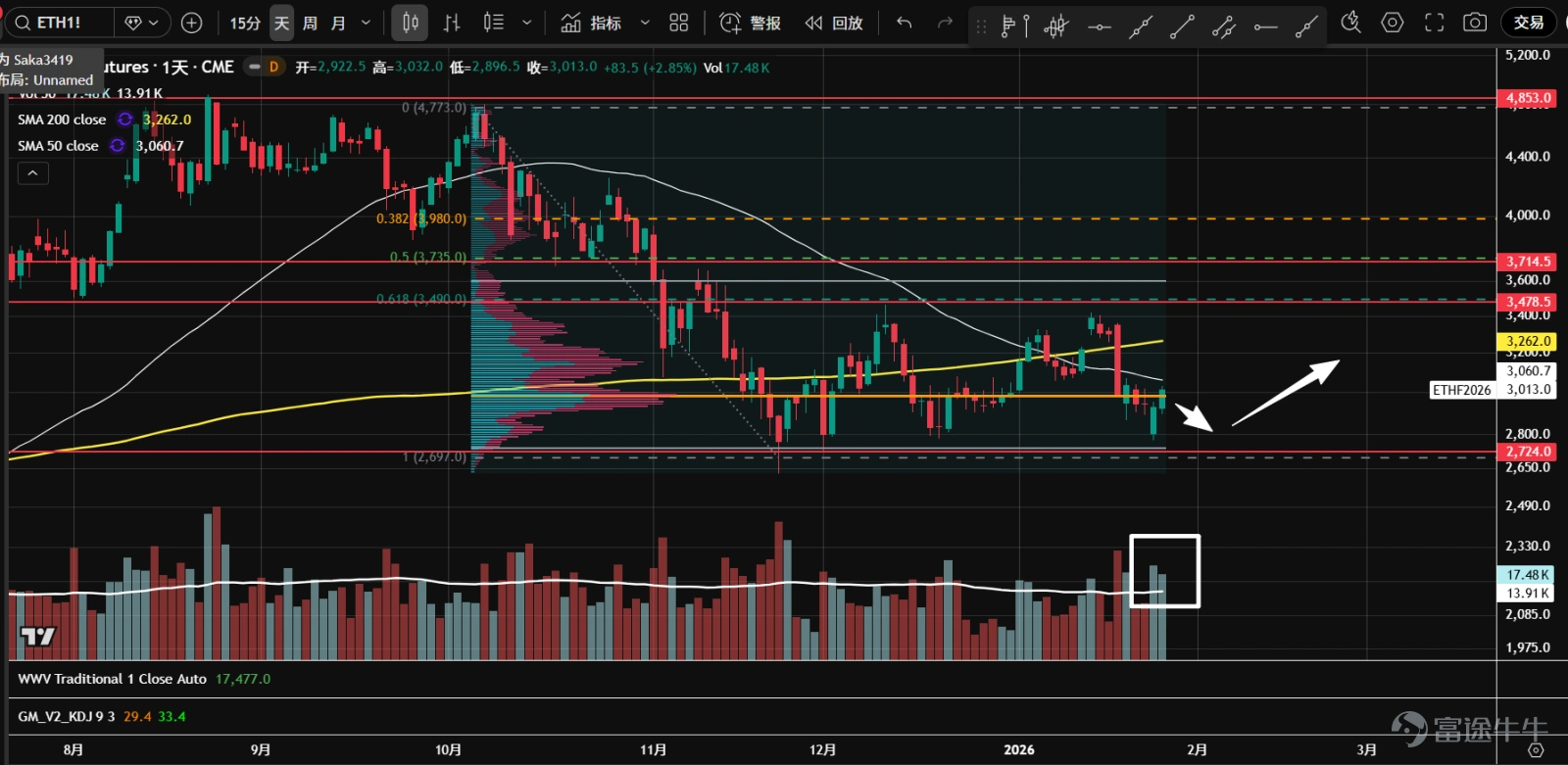Select the ray line drawing tool

pos(1306,26)
